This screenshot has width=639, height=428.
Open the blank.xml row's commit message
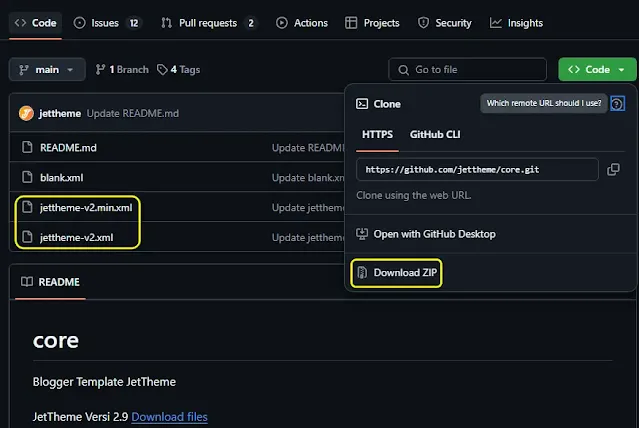[308, 178]
